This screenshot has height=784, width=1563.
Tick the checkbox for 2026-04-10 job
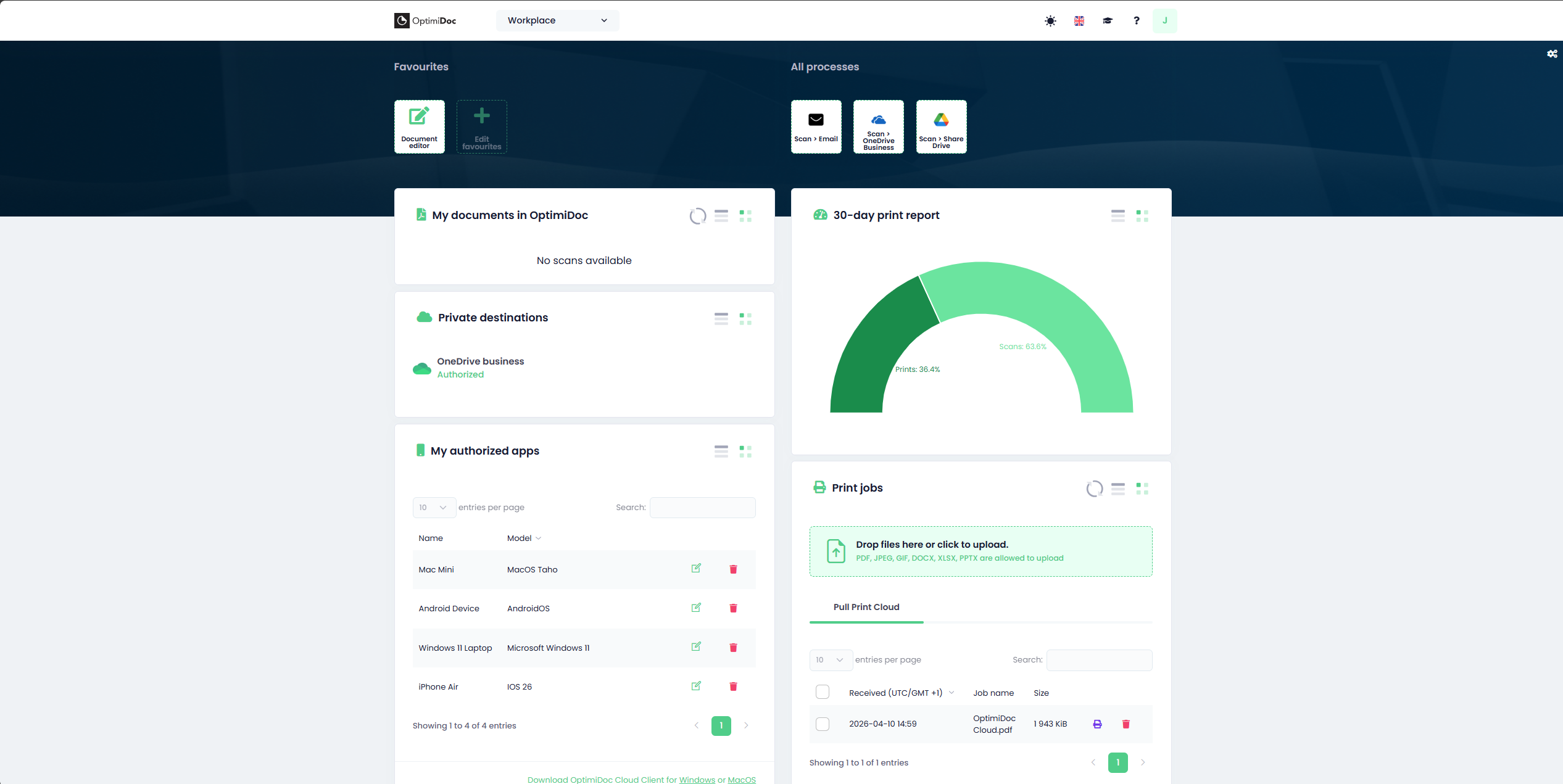tap(822, 724)
